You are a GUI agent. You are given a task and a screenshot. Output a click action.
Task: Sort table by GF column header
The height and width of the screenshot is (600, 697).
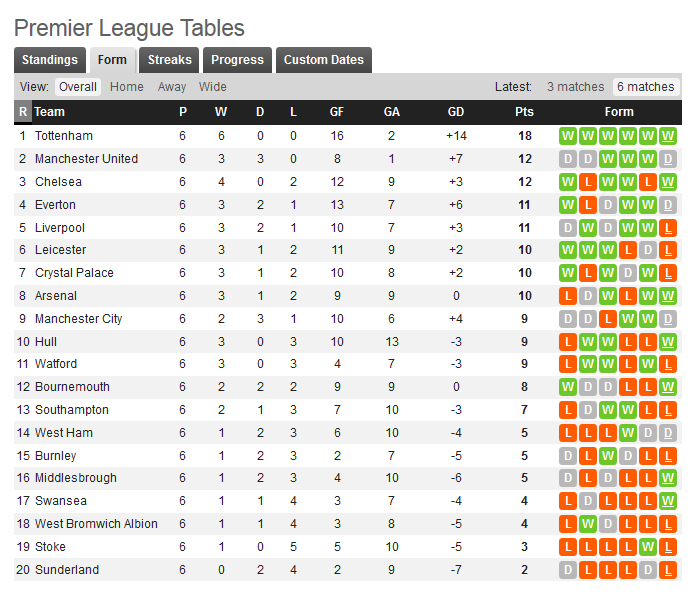pos(337,112)
